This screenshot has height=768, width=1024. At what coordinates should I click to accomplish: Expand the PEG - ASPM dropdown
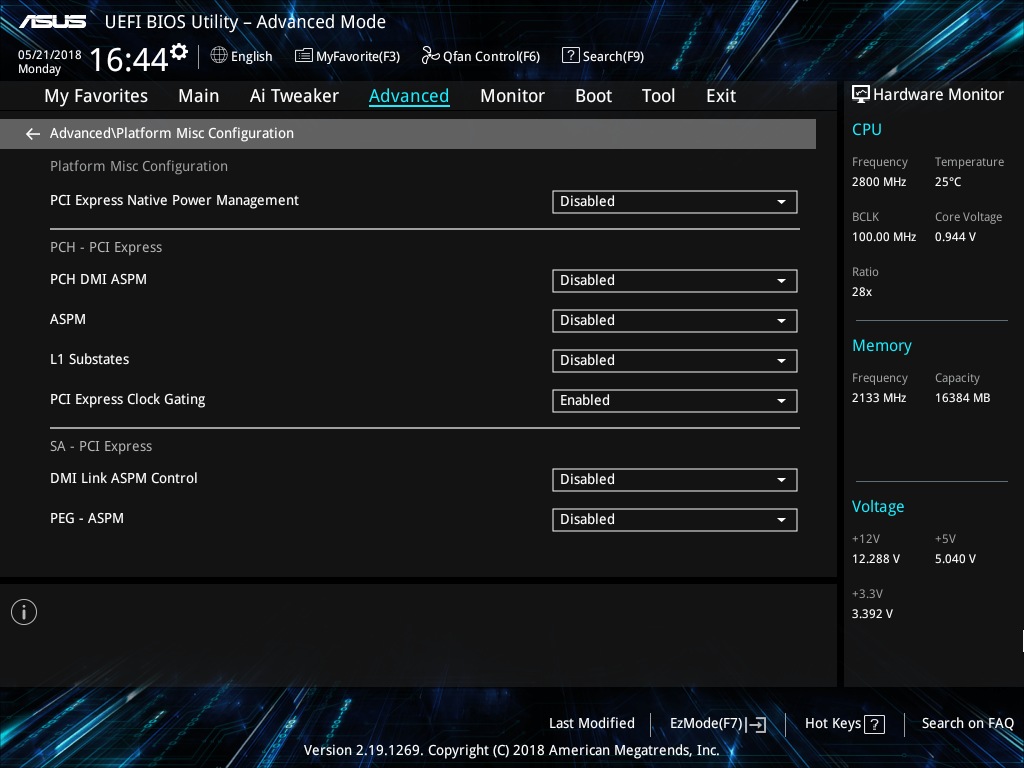675,520
